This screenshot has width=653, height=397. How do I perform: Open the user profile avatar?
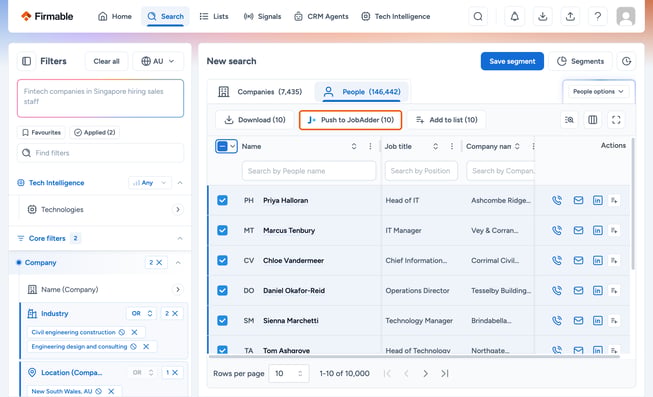pos(626,17)
